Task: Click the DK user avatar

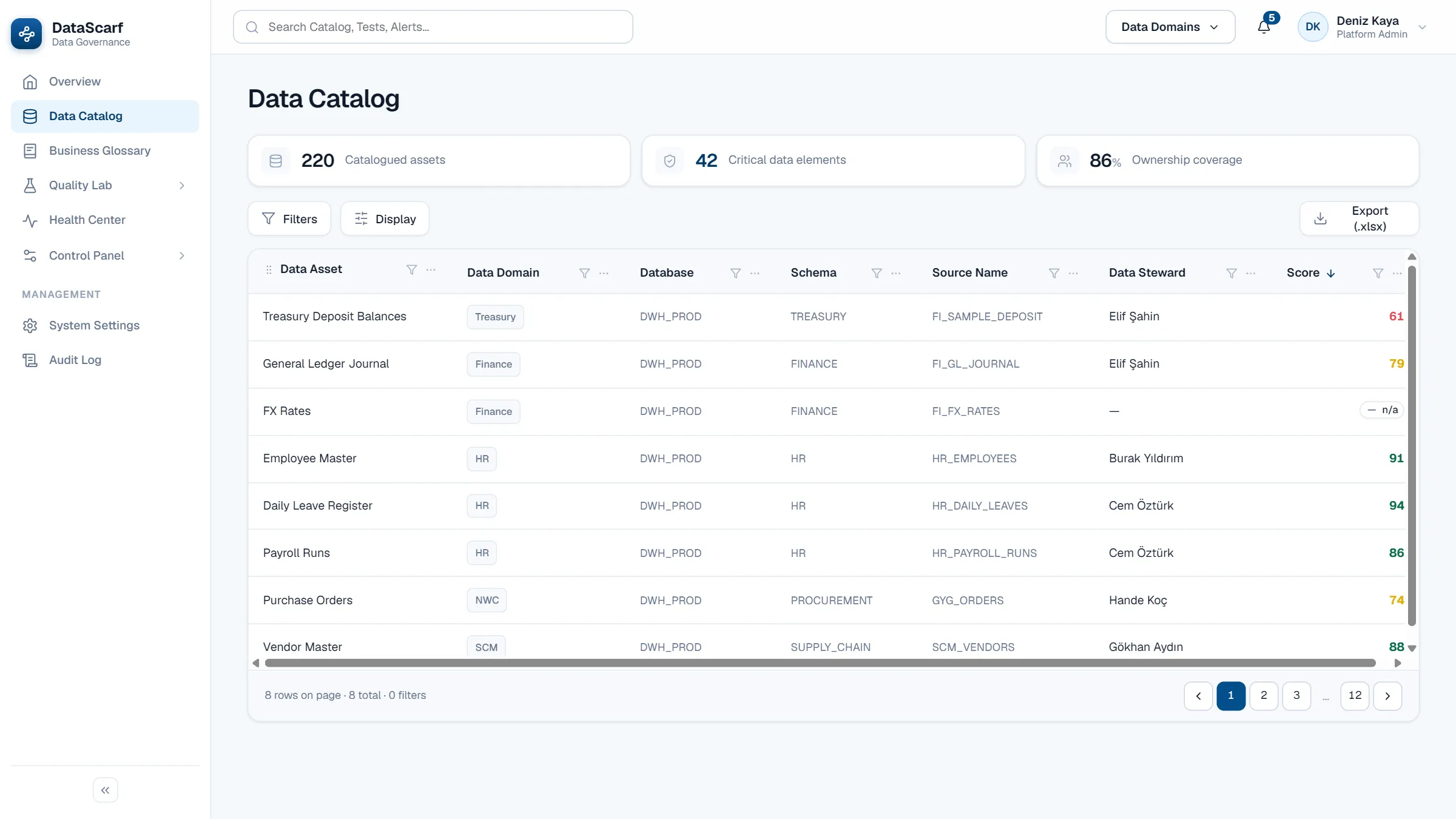Action: (1313, 27)
